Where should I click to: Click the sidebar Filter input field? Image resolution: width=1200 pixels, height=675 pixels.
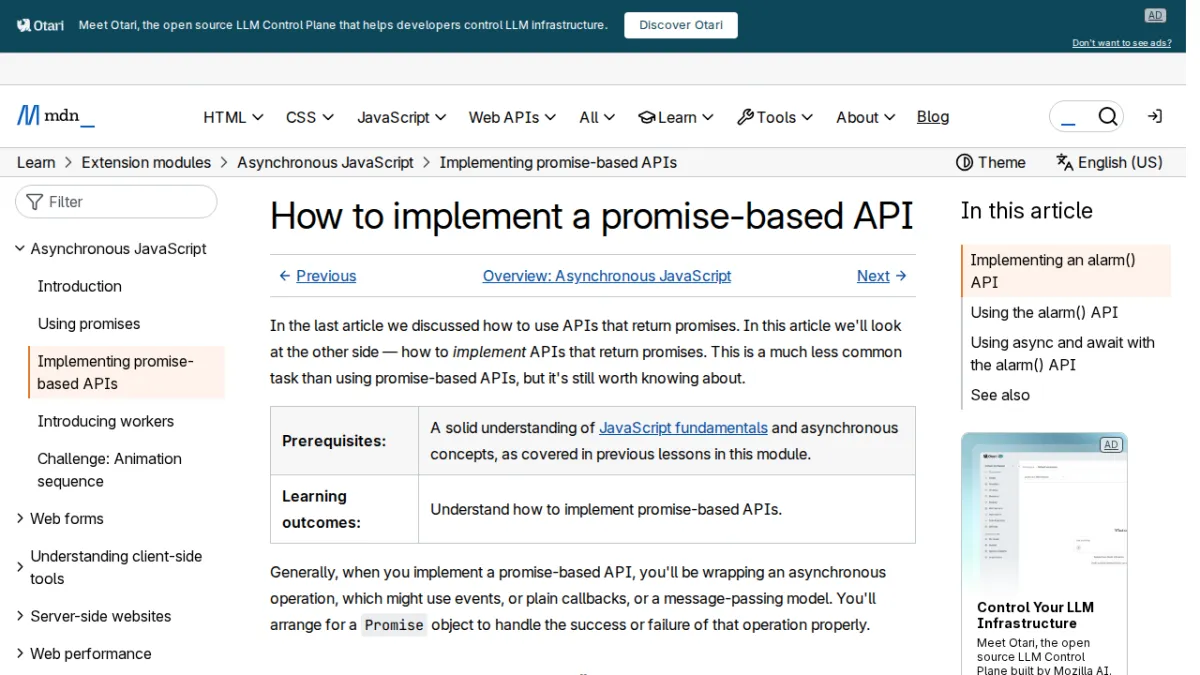pos(116,202)
